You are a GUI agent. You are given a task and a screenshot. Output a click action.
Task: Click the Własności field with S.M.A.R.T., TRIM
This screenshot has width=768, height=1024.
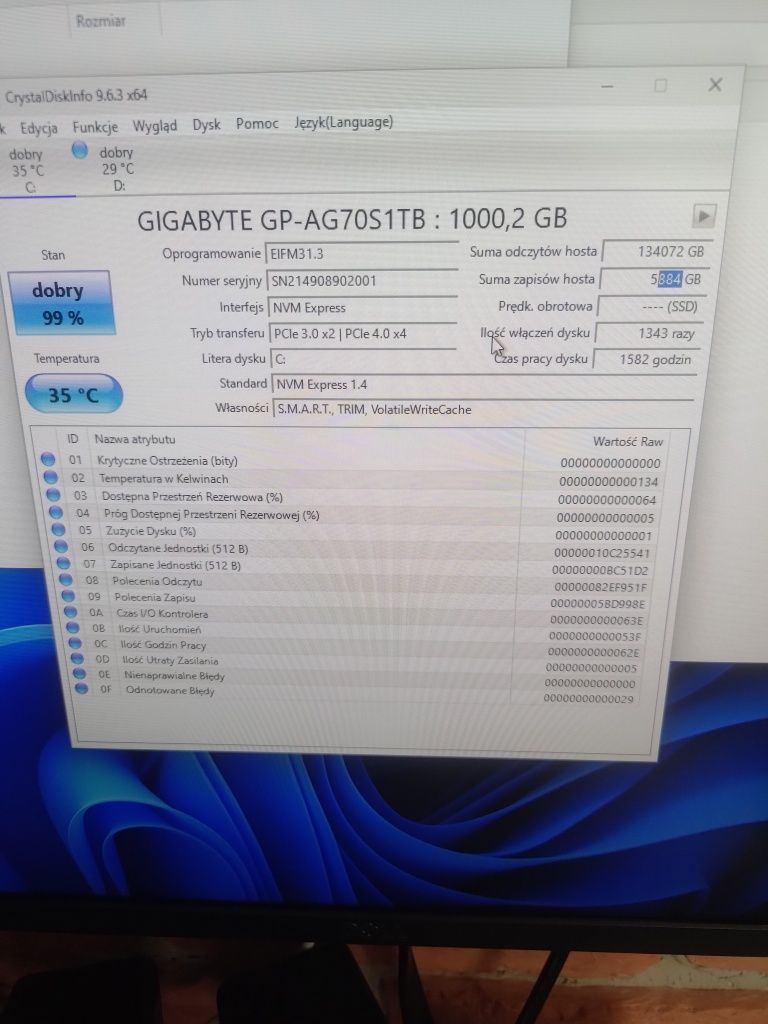coord(483,409)
